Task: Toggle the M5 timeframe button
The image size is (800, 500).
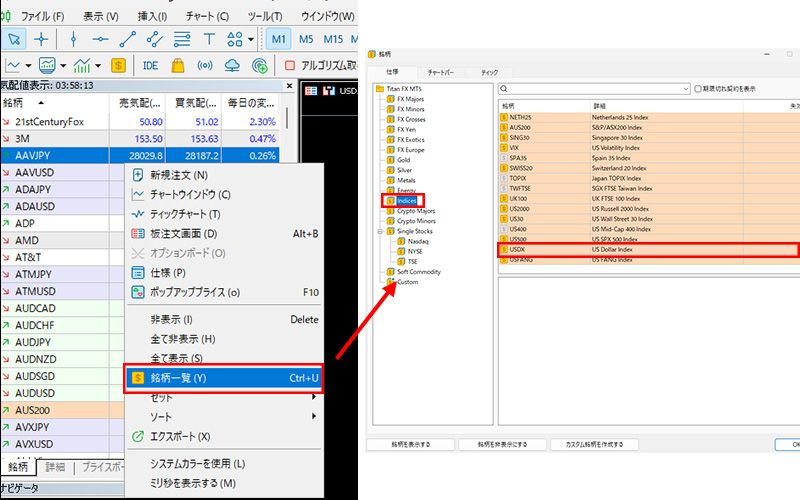Action: [306, 39]
